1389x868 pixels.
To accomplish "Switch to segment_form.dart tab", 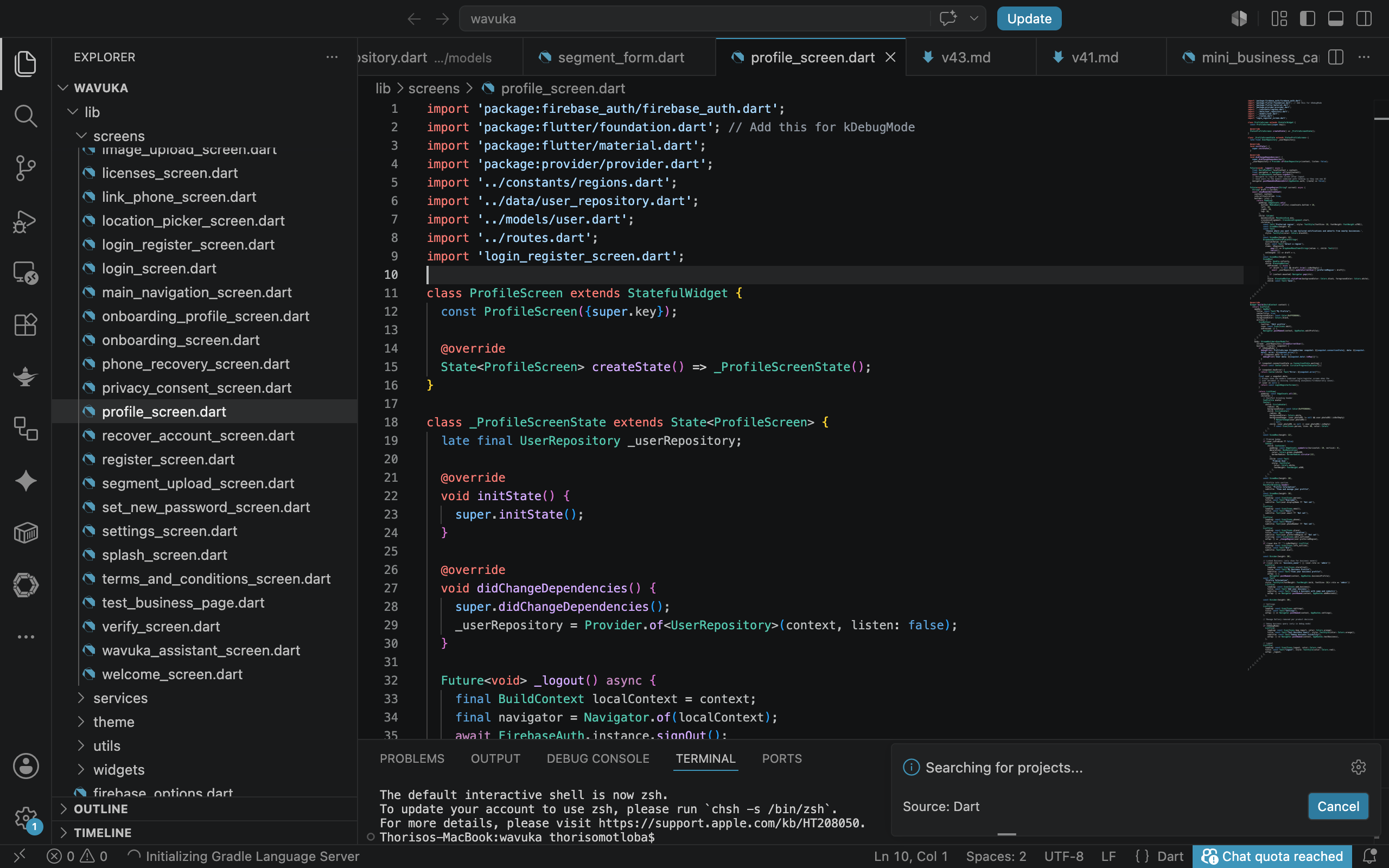I will 619,58.
